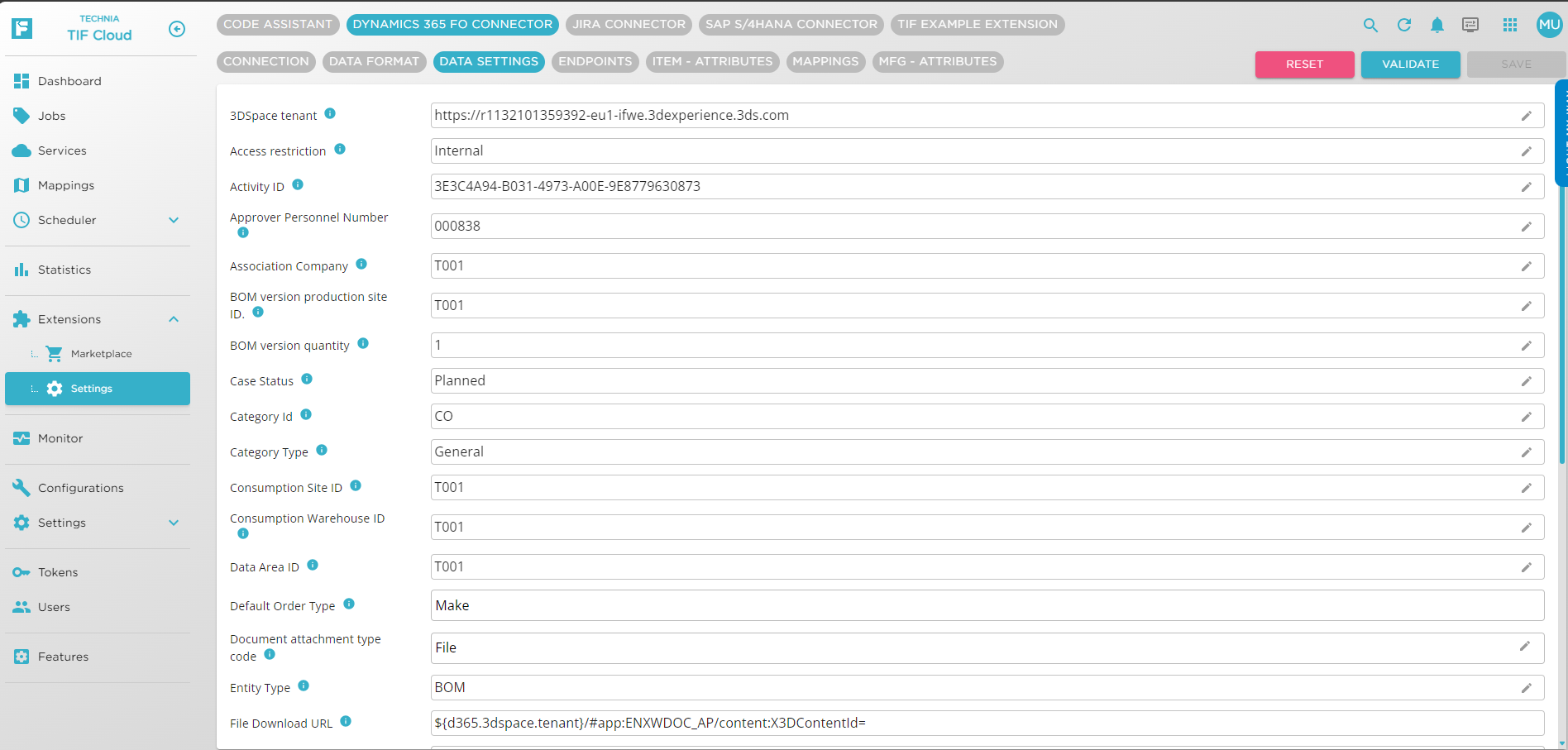Image resolution: width=1568 pixels, height=750 pixels.
Task: Click edit pencil for 3DSpace tenant field
Action: click(x=1526, y=116)
